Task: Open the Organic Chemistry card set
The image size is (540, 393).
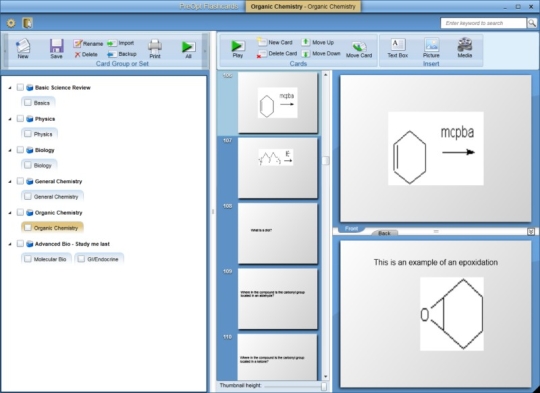Action: click(x=52, y=228)
